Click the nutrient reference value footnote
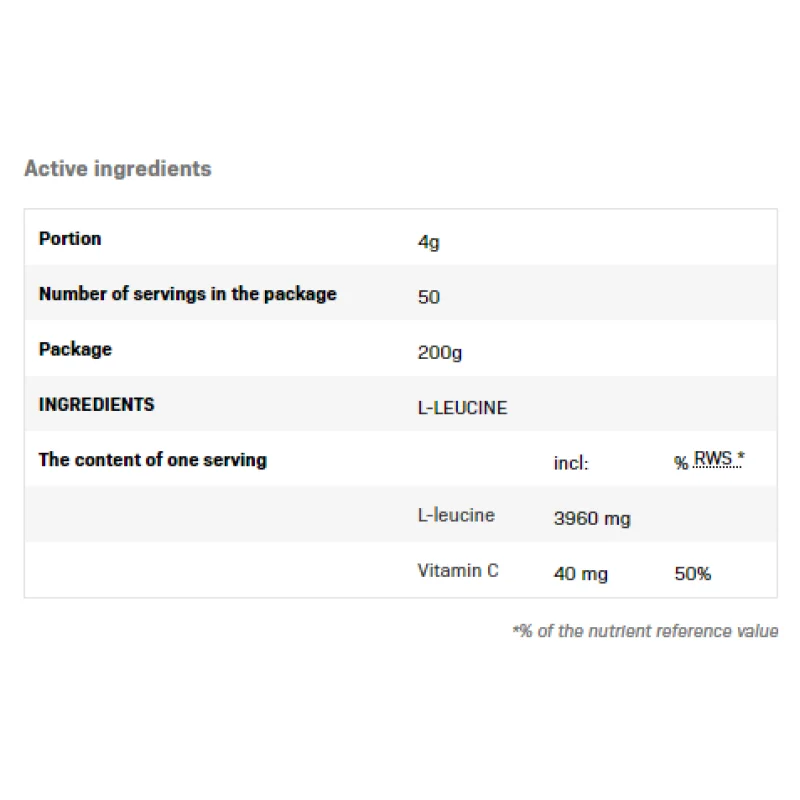800x800 pixels. (x=645, y=631)
